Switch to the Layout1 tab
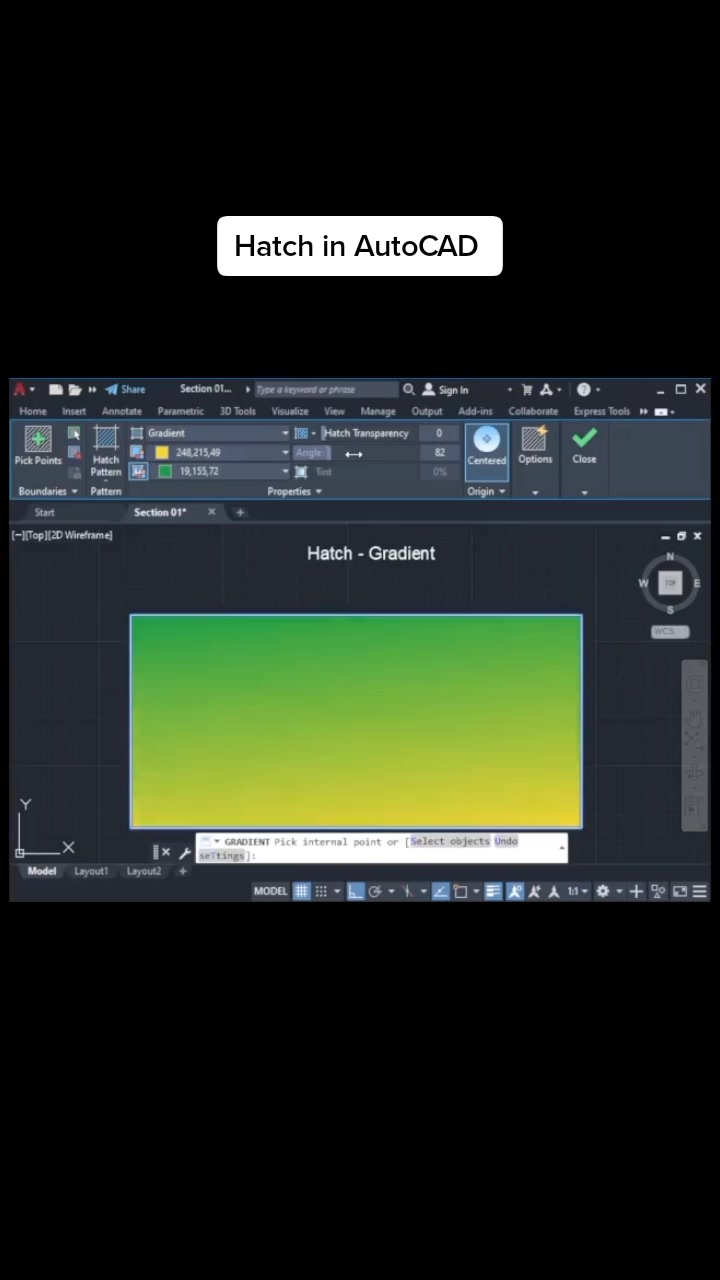The width and height of the screenshot is (720, 1280). point(91,871)
